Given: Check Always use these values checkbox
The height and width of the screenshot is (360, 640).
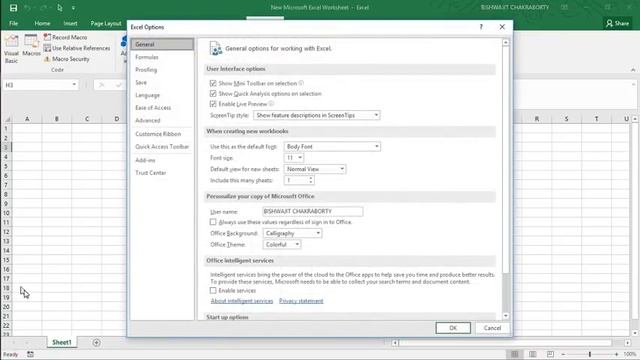Looking at the screenshot, I should pyautogui.click(x=213, y=222).
